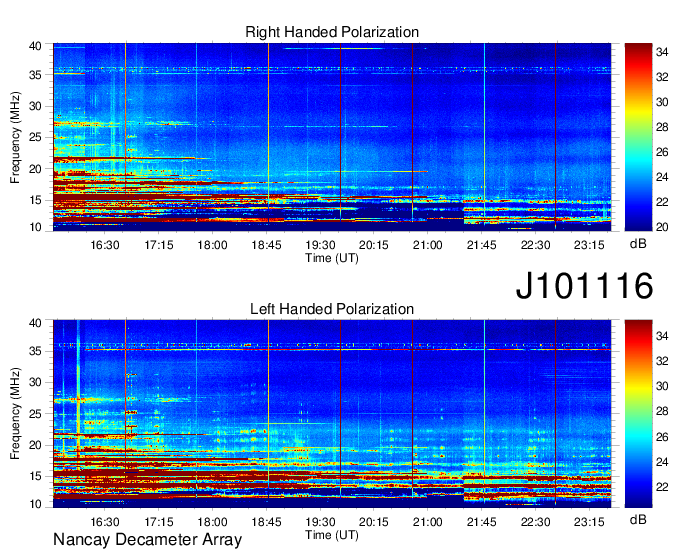Click the dB unit label of Right Handed color bar
Screen dimensions: 680x552
pos(638,244)
